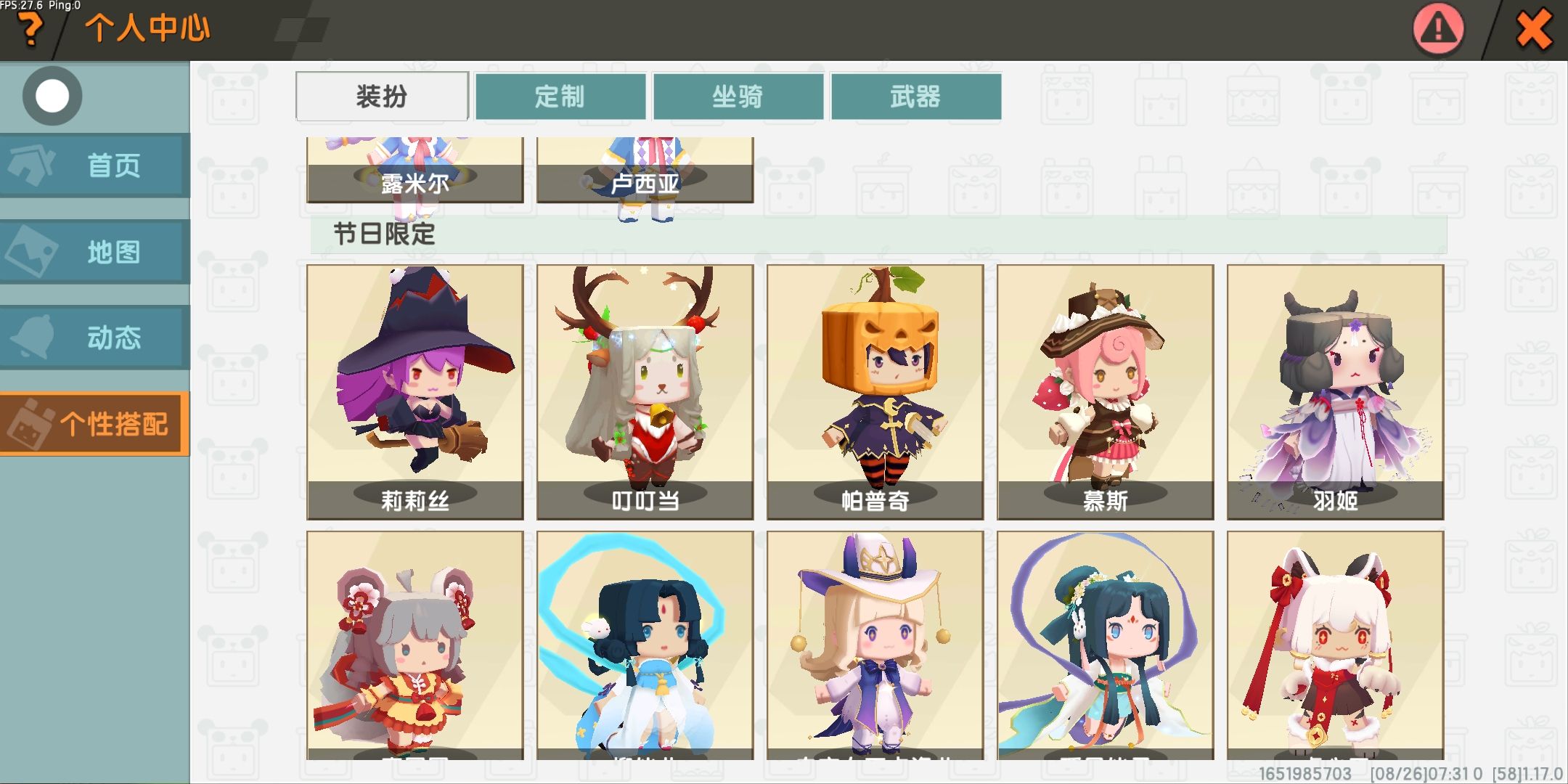Switch to the 武器 tab
Image resolution: width=1568 pixels, height=784 pixels.
pyautogui.click(x=915, y=96)
